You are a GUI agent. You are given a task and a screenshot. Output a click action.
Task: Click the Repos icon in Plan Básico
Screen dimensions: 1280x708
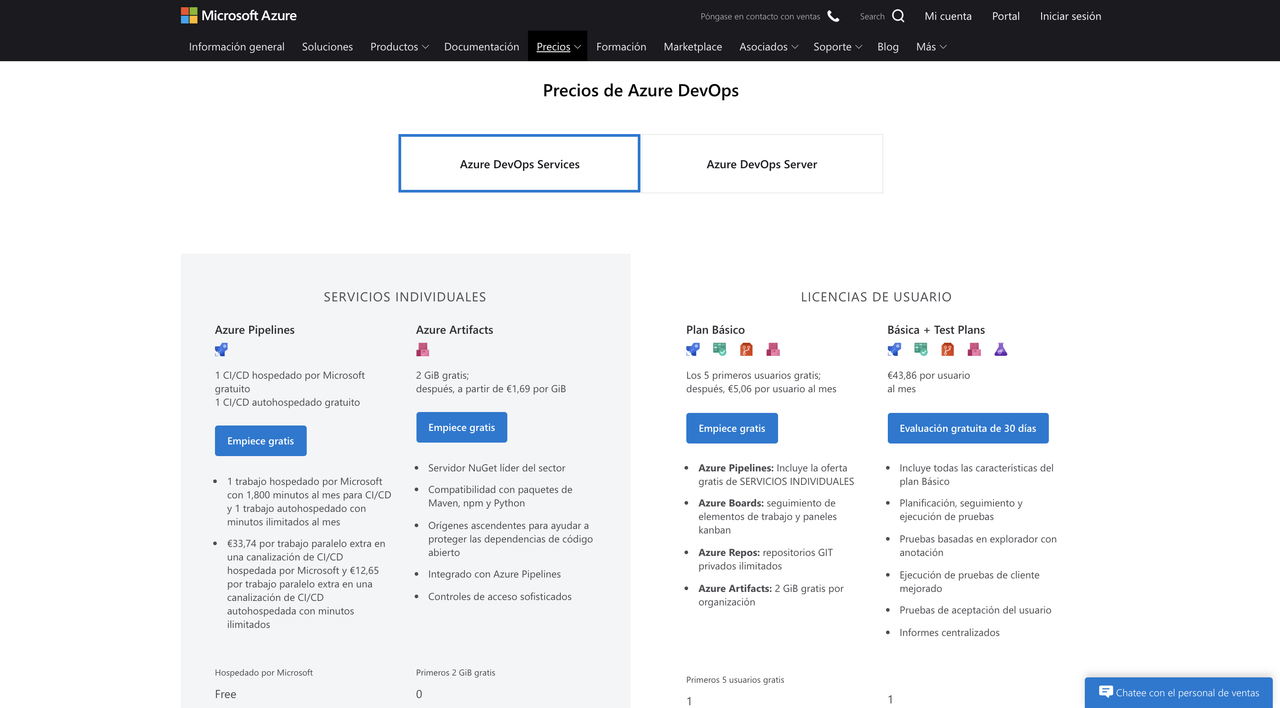pyautogui.click(x=746, y=350)
